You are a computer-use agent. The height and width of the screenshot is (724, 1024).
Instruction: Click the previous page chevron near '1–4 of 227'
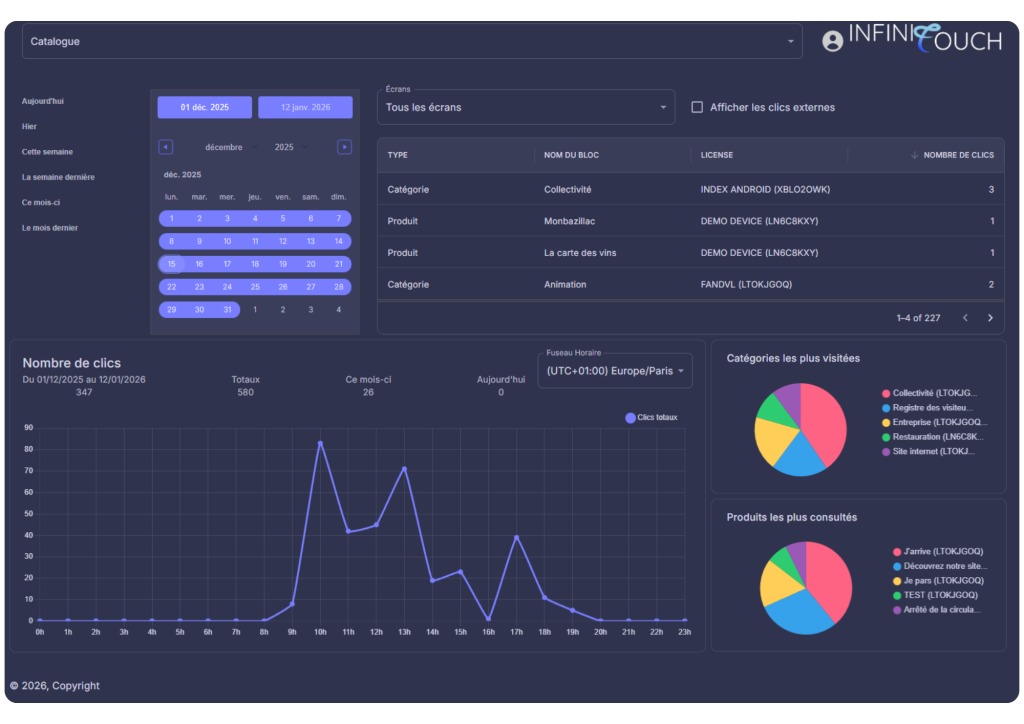pos(965,317)
